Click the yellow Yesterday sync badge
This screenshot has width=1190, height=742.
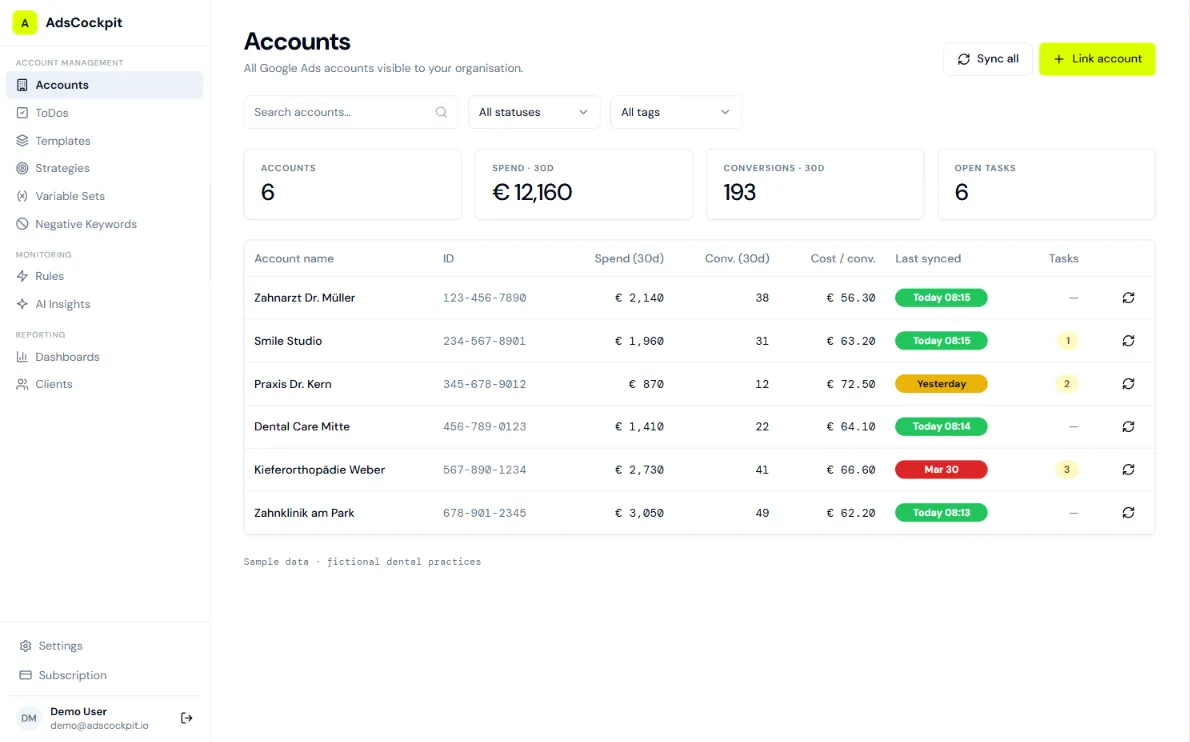pos(941,384)
